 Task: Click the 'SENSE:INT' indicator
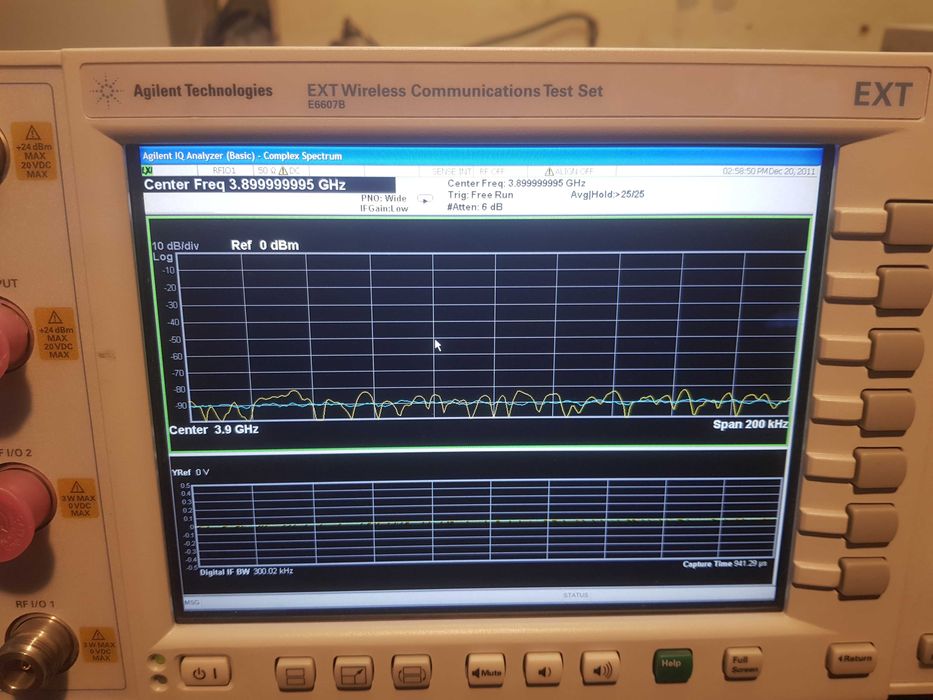pos(452,171)
